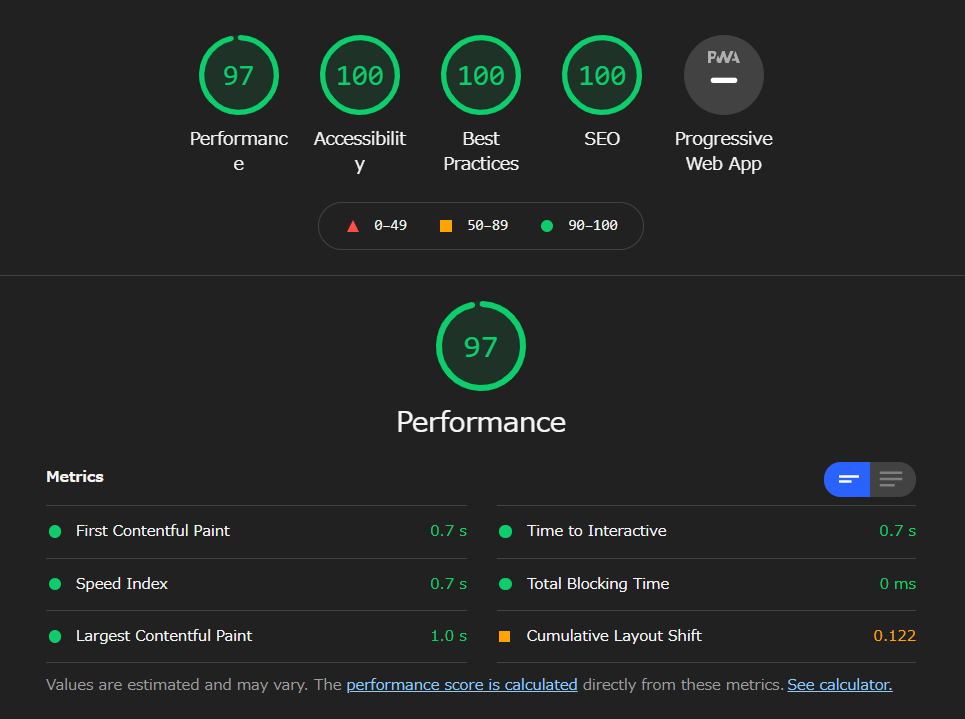965x719 pixels.
Task: Click the Accessibility score gauge
Action: 360,75
